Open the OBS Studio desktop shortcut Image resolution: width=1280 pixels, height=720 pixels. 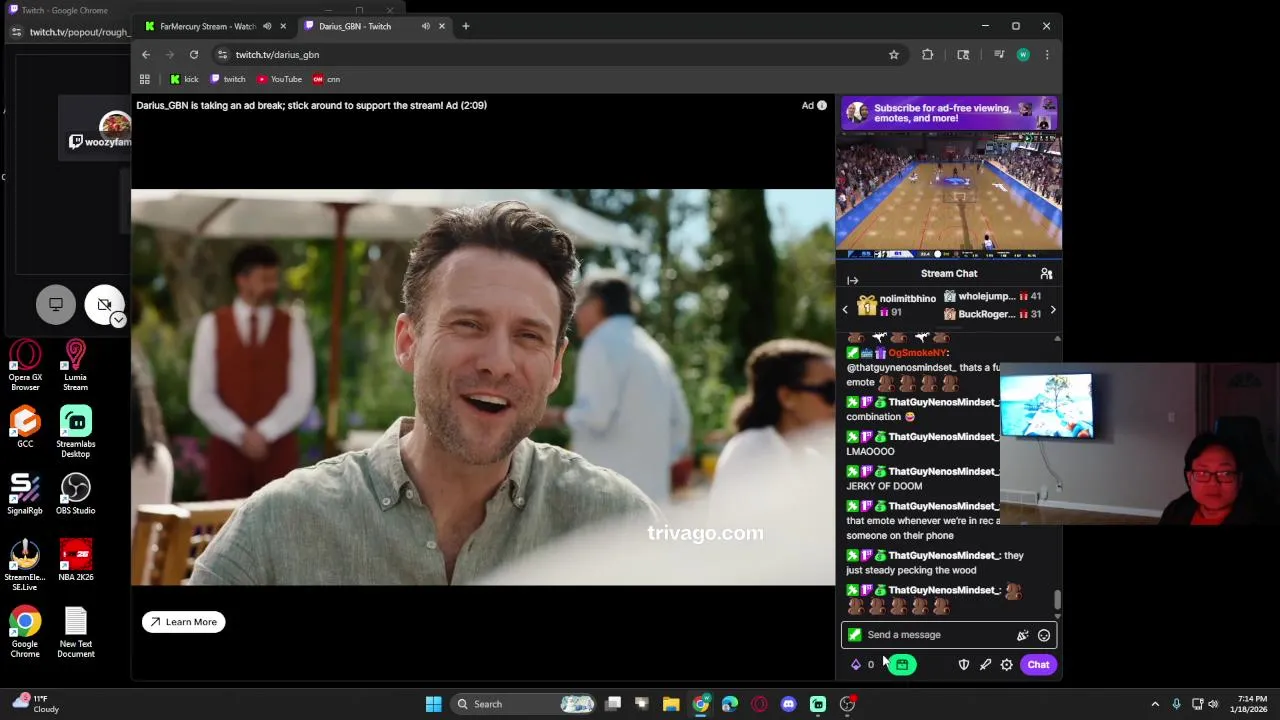[75, 494]
